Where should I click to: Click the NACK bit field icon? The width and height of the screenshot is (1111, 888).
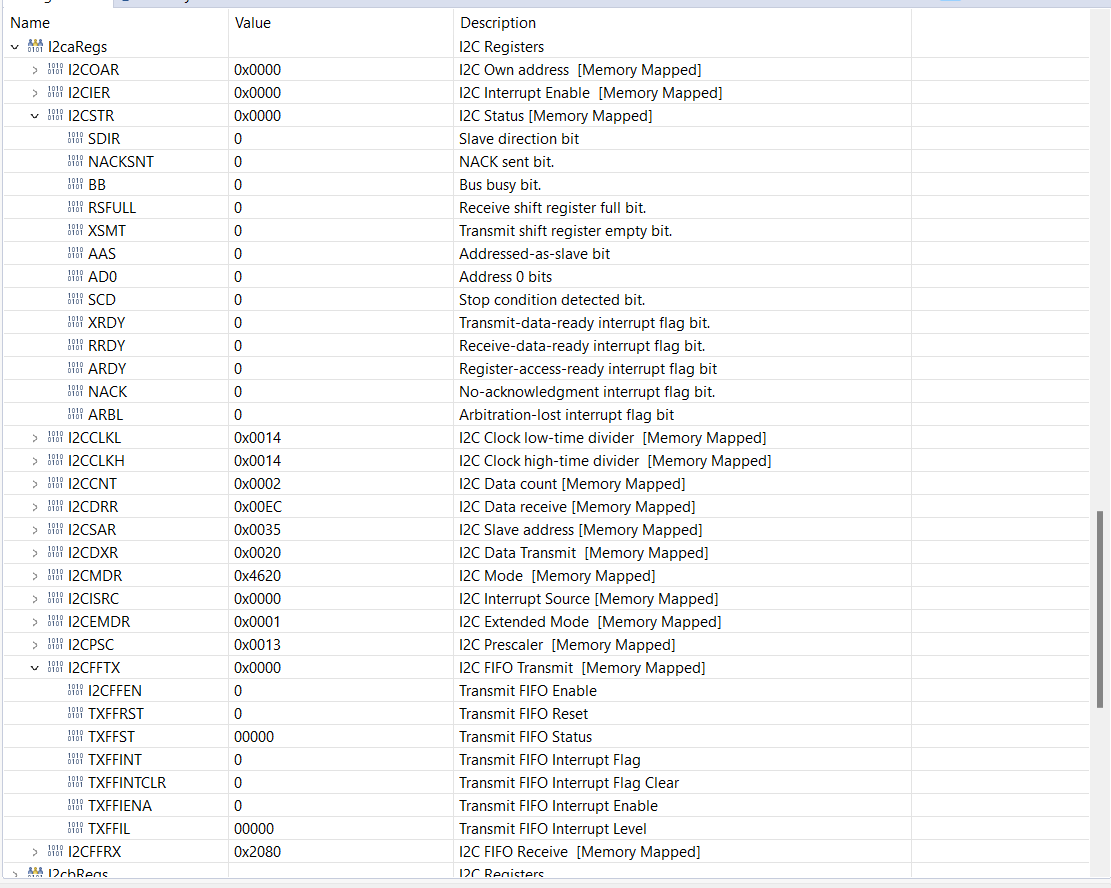click(75, 391)
